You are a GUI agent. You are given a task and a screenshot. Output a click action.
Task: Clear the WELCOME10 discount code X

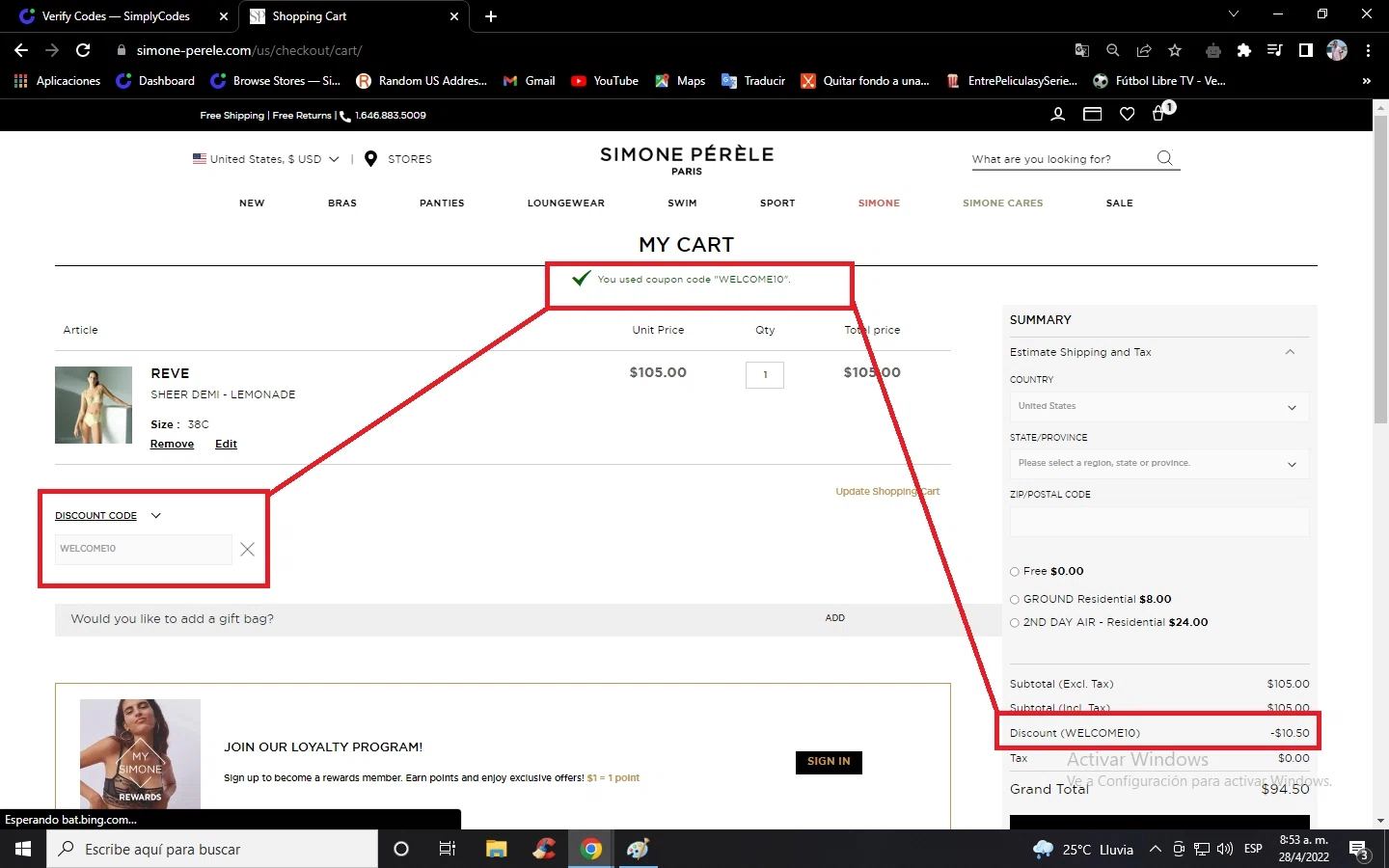click(x=247, y=549)
